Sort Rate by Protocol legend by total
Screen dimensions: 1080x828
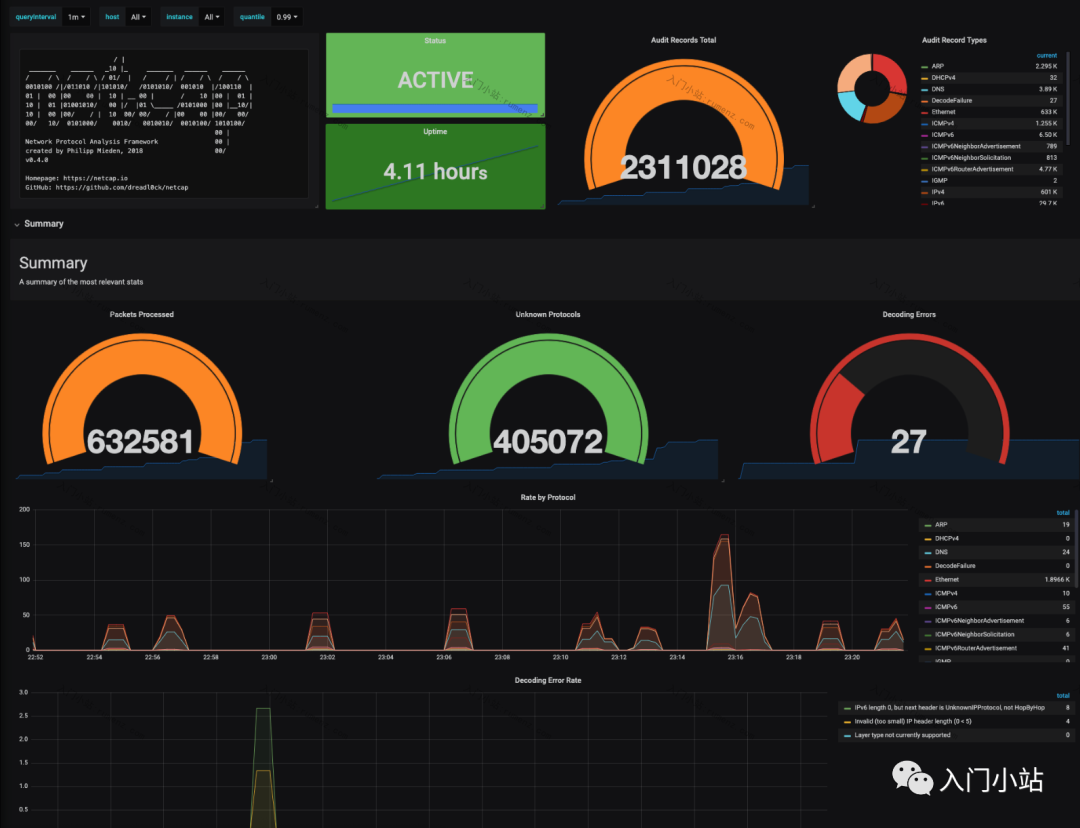[1063, 513]
